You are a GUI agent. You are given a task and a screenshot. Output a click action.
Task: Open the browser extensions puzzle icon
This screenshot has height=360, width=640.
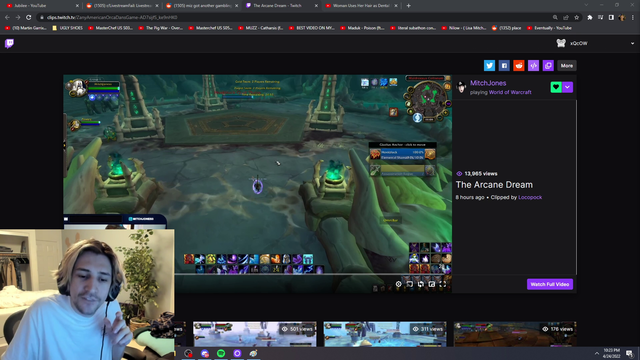[x=589, y=18]
